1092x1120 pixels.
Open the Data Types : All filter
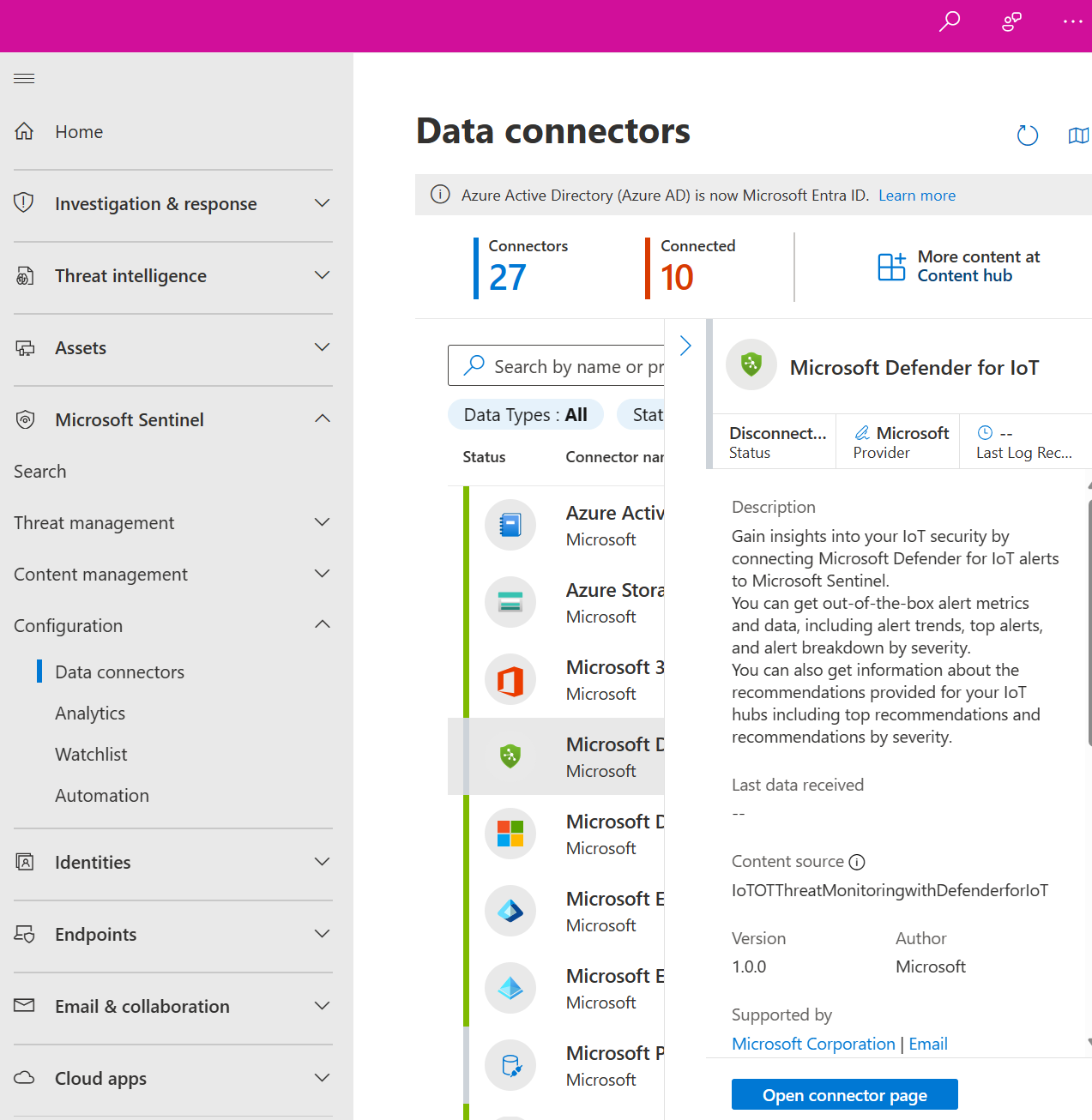(x=526, y=415)
